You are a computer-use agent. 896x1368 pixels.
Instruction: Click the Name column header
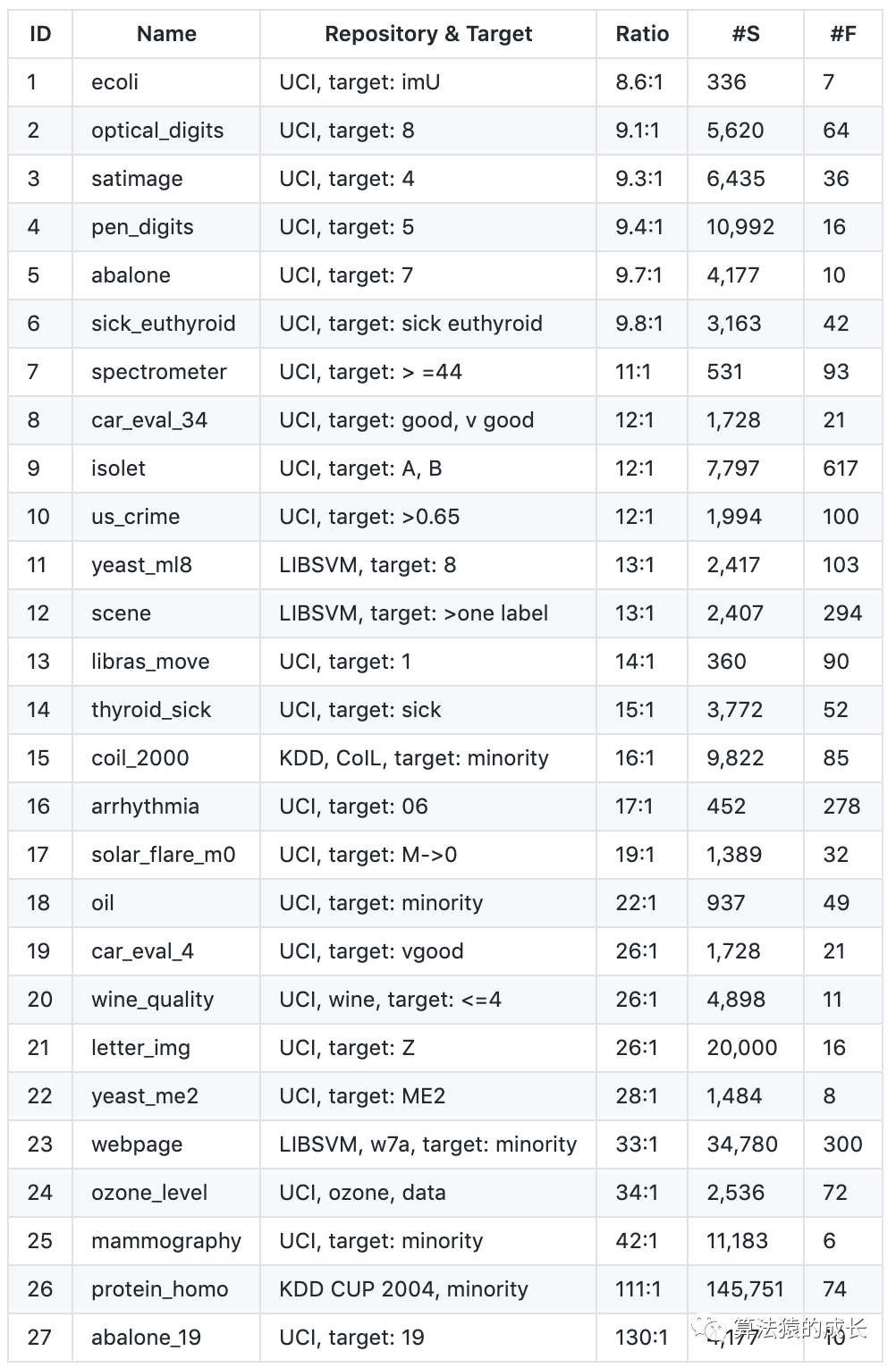166,34
